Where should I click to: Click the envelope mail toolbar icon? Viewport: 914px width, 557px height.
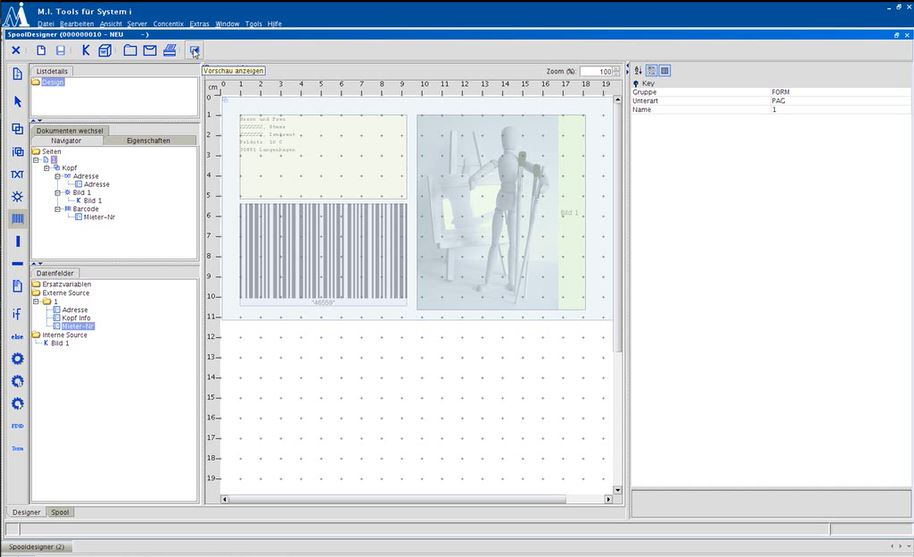point(150,50)
